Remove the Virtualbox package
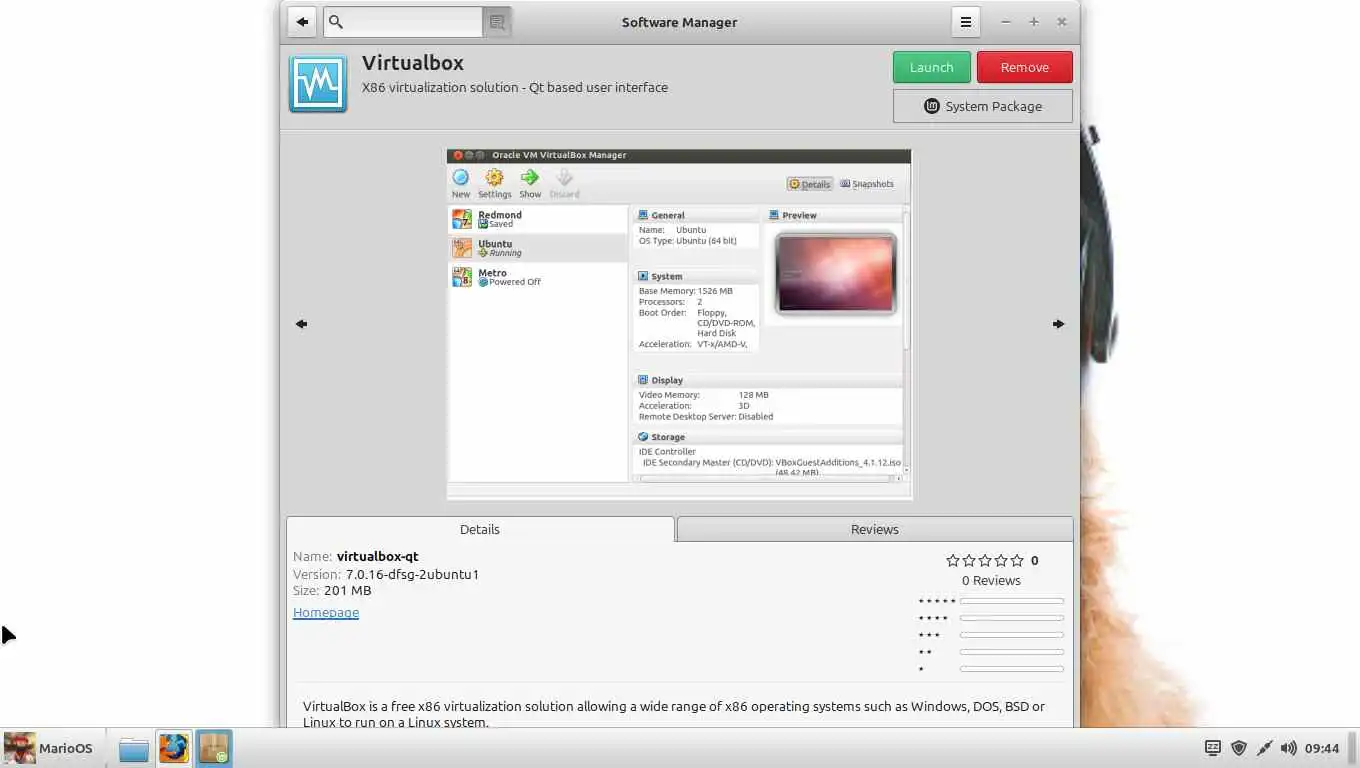The image size is (1360, 768). tap(1025, 67)
